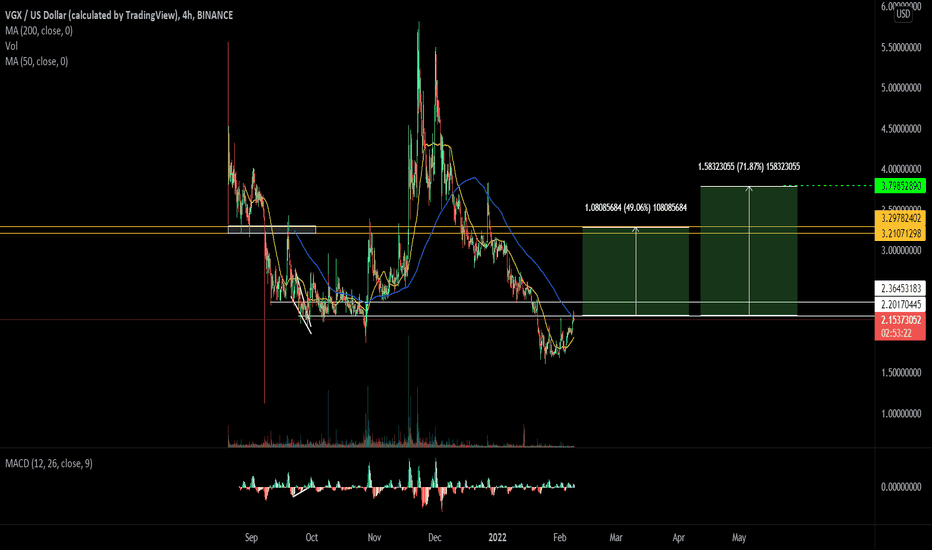Viewport: 932px width, 550px height.
Task: Click the Nov label on time axis
Action: 374,538
